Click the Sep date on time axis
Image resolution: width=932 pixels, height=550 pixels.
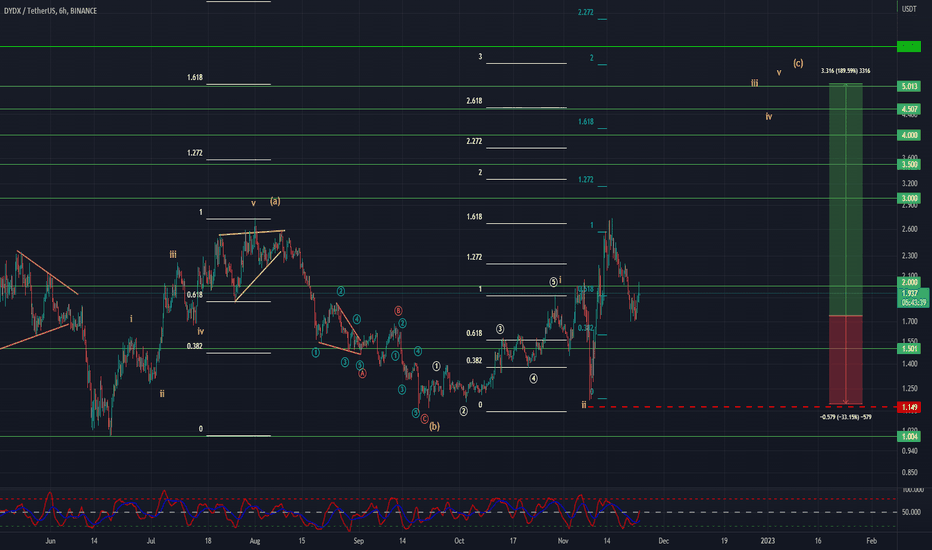pyautogui.click(x=358, y=540)
